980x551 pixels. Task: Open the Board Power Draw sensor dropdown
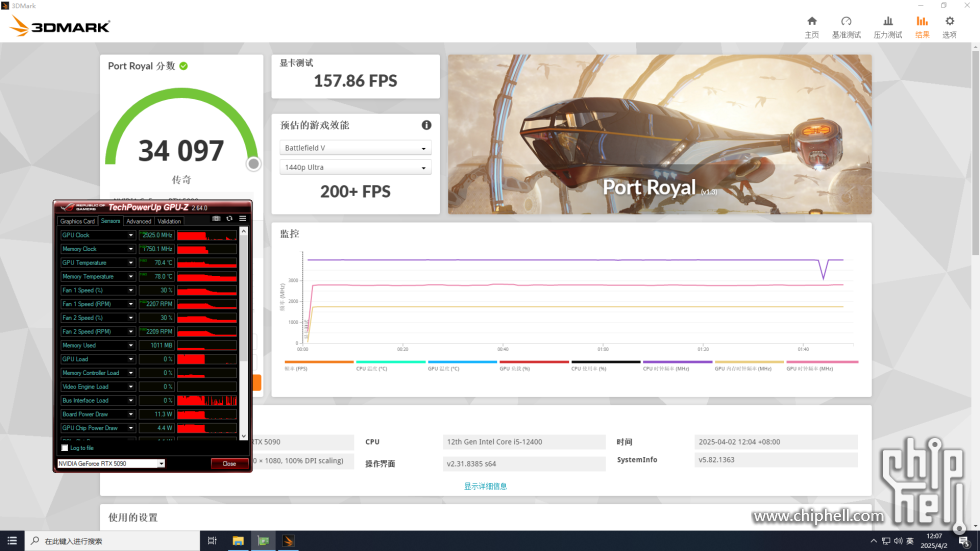tap(131, 414)
